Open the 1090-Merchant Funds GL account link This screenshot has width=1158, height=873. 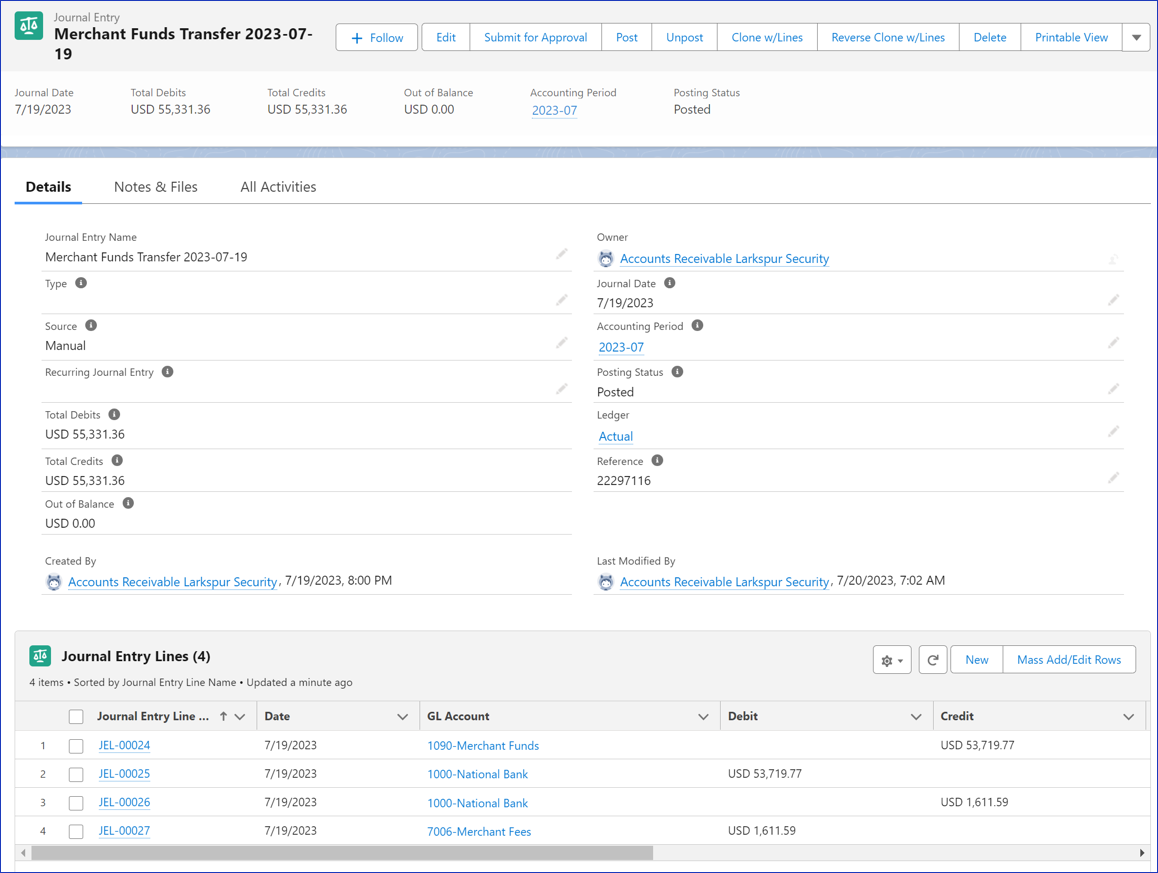[x=483, y=746]
